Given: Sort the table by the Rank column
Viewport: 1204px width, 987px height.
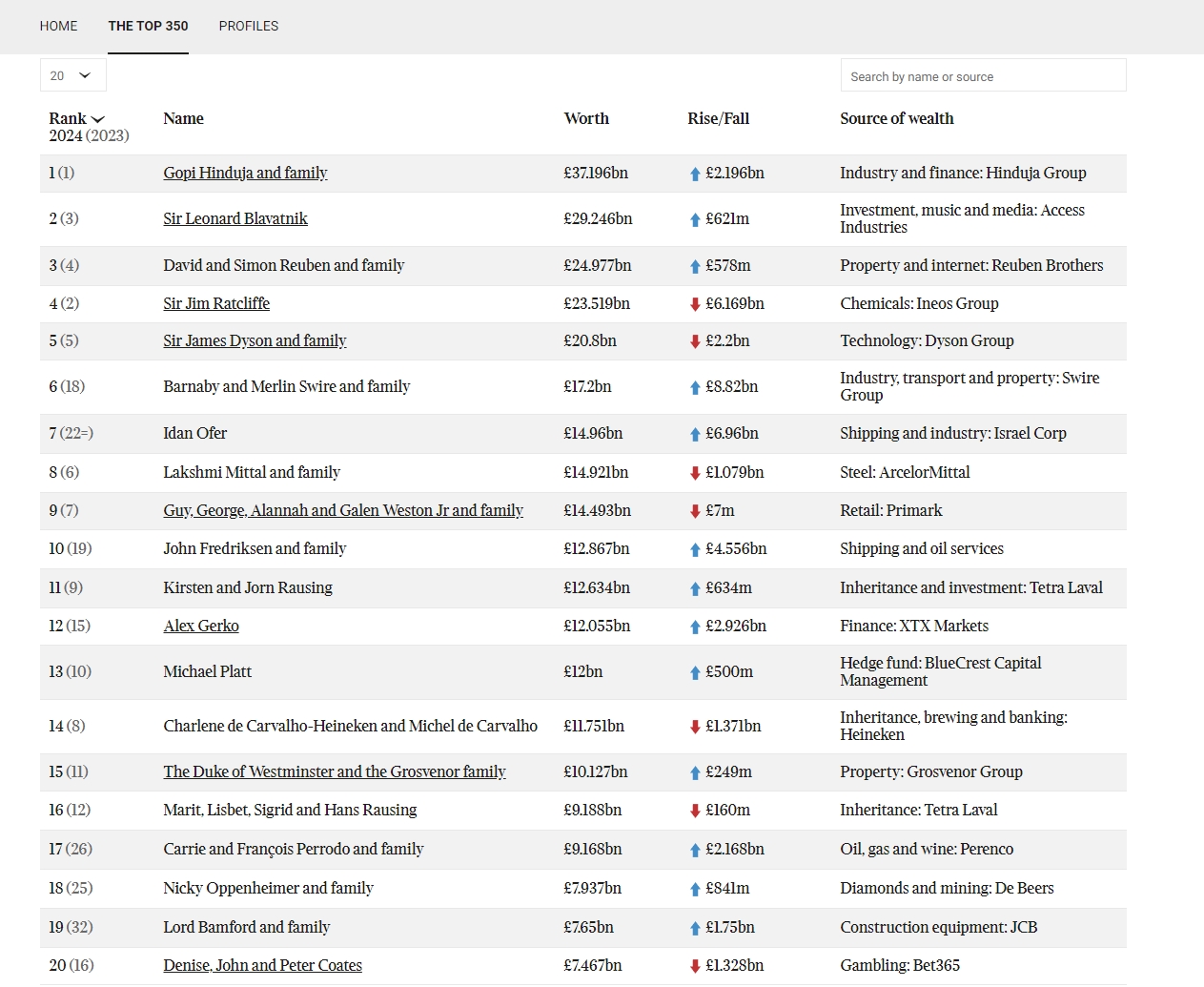Looking at the screenshot, I should coord(76,118).
